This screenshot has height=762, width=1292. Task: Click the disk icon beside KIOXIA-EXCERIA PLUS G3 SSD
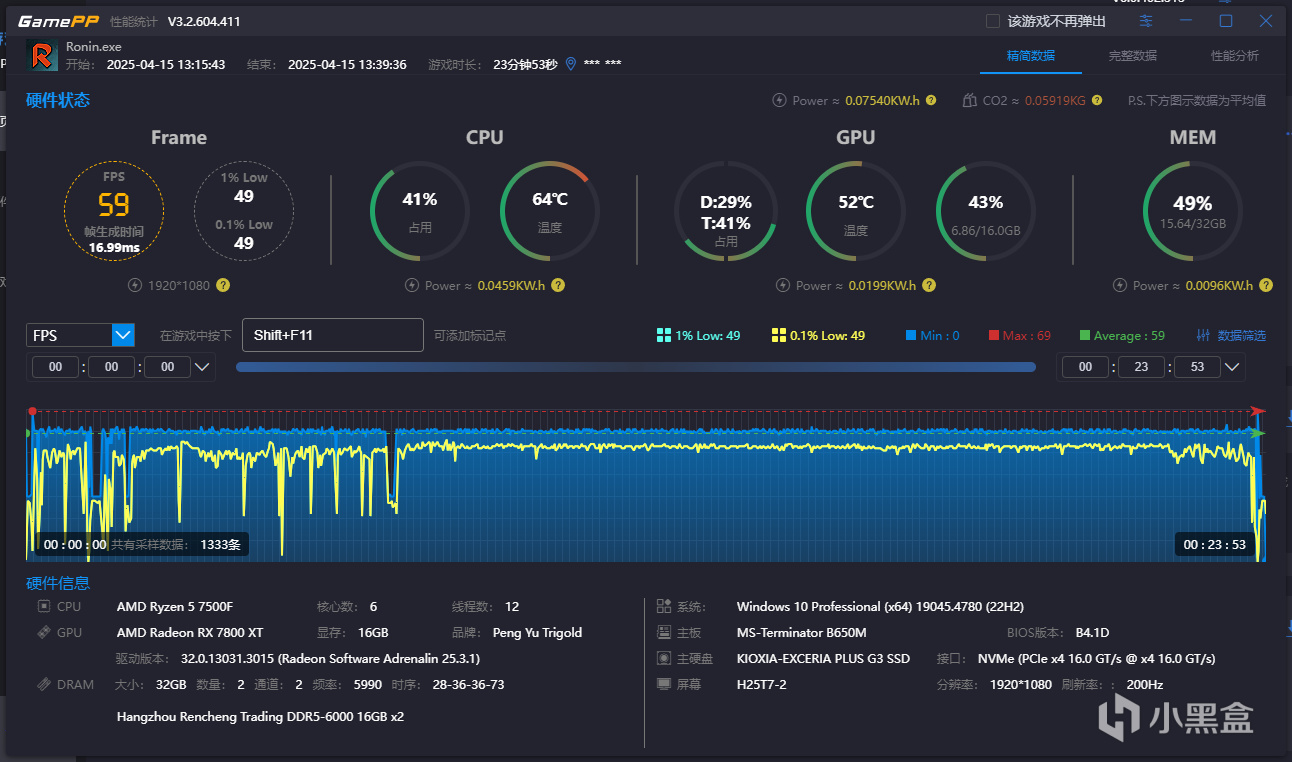(664, 658)
